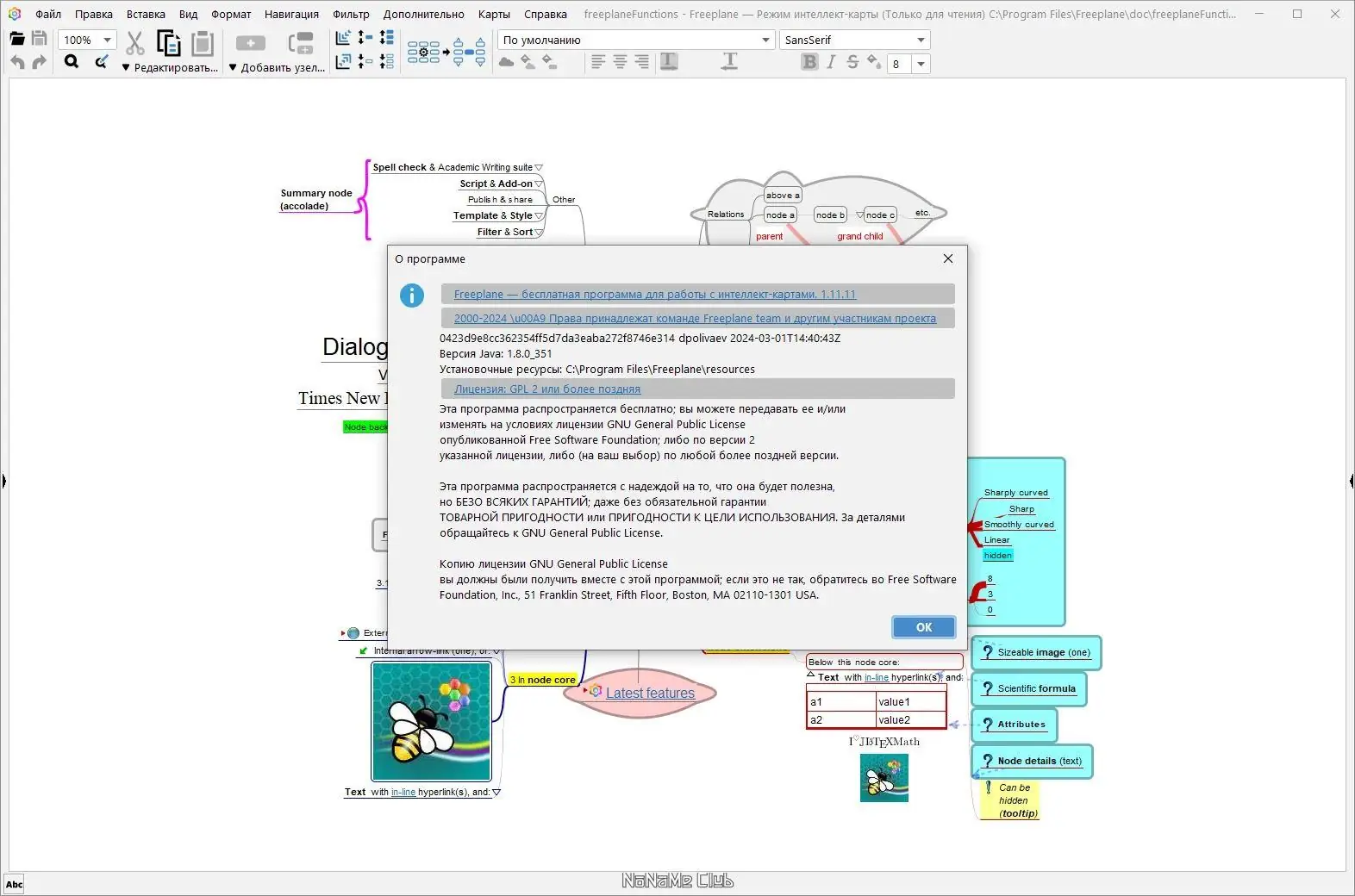Click the center text alignment icon
Image resolution: width=1355 pixels, height=896 pixels.
620,61
